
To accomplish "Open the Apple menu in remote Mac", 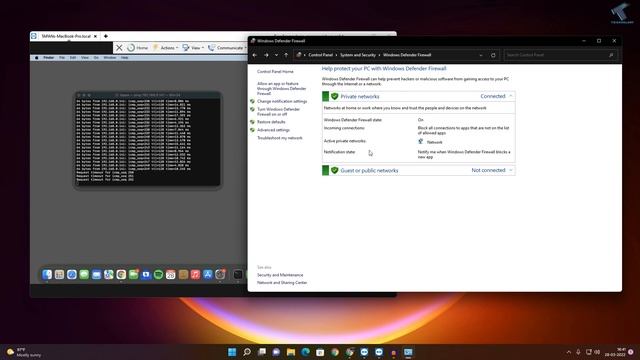I will click(37, 58).
